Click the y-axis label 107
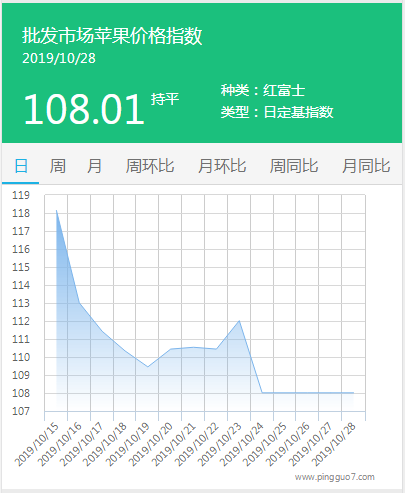This screenshot has width=405, height=493. pyautogui.click(x=21, y=411)
